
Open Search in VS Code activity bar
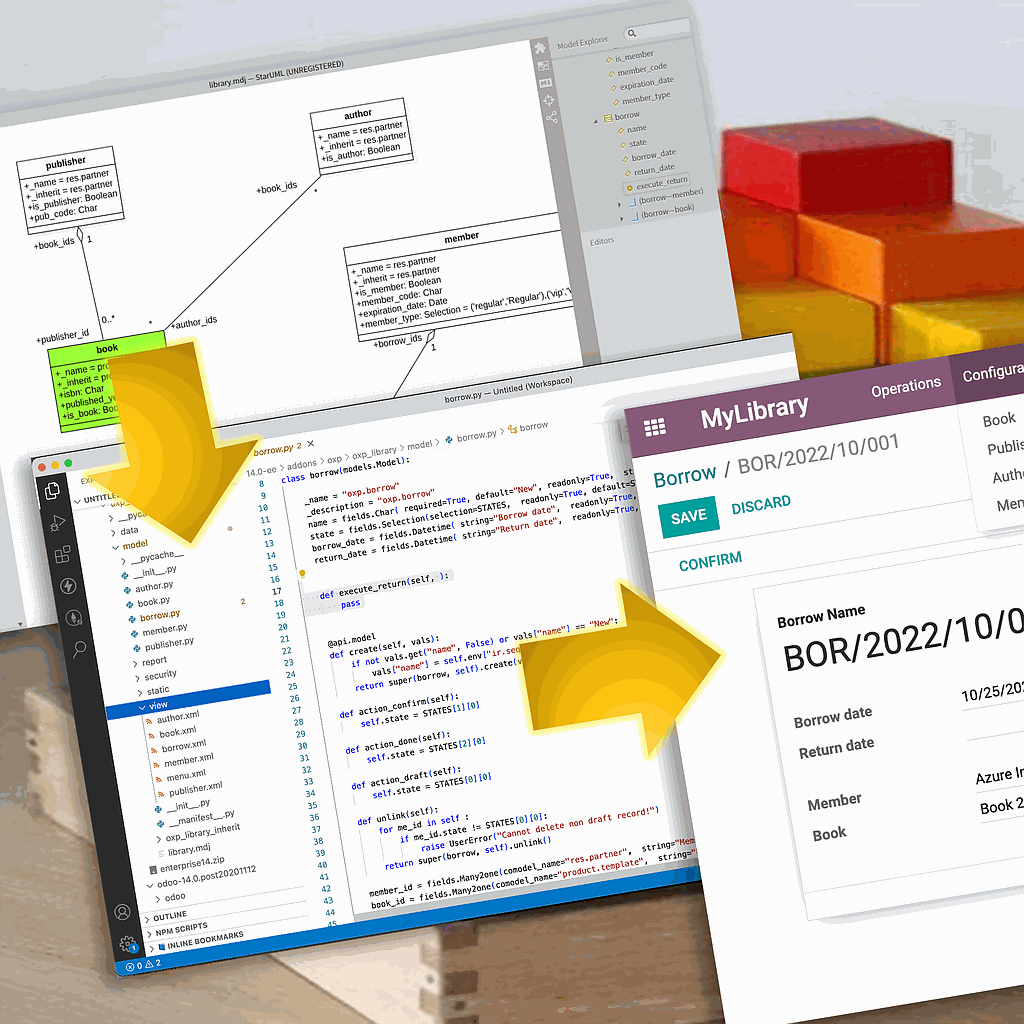coord(79,648)
